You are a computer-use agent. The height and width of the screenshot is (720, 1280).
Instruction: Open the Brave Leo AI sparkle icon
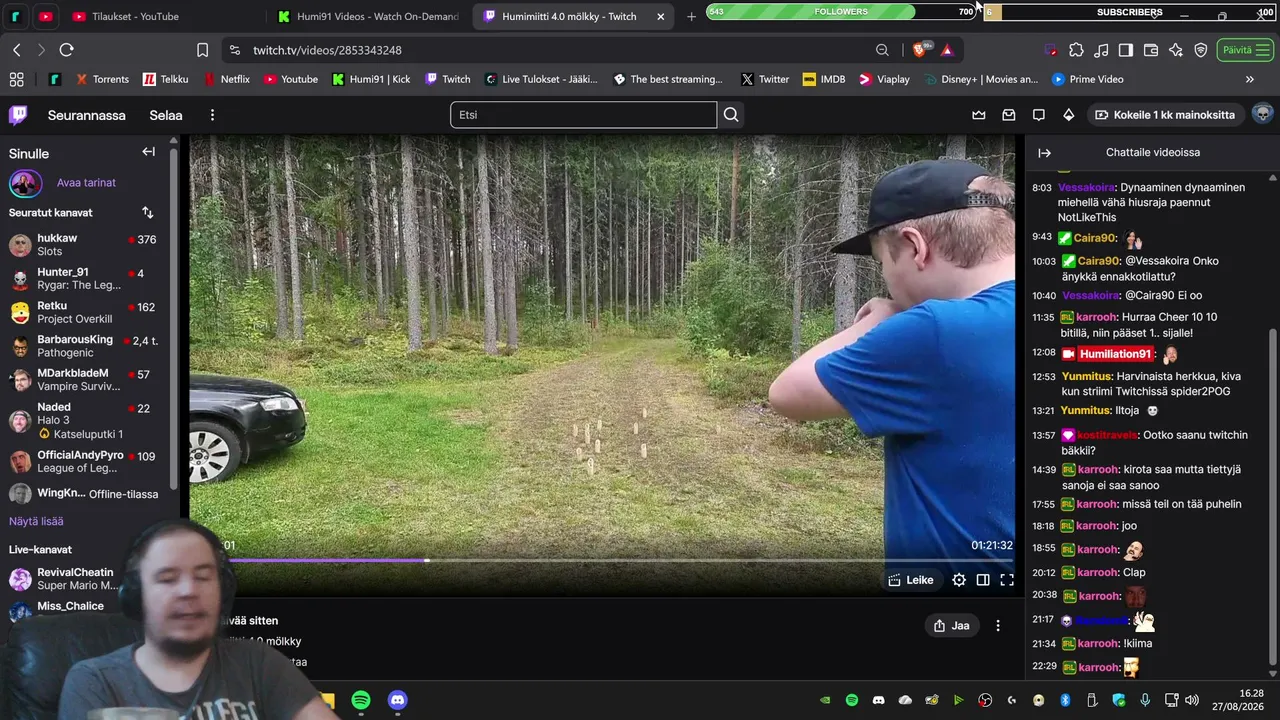[1176, 50]
